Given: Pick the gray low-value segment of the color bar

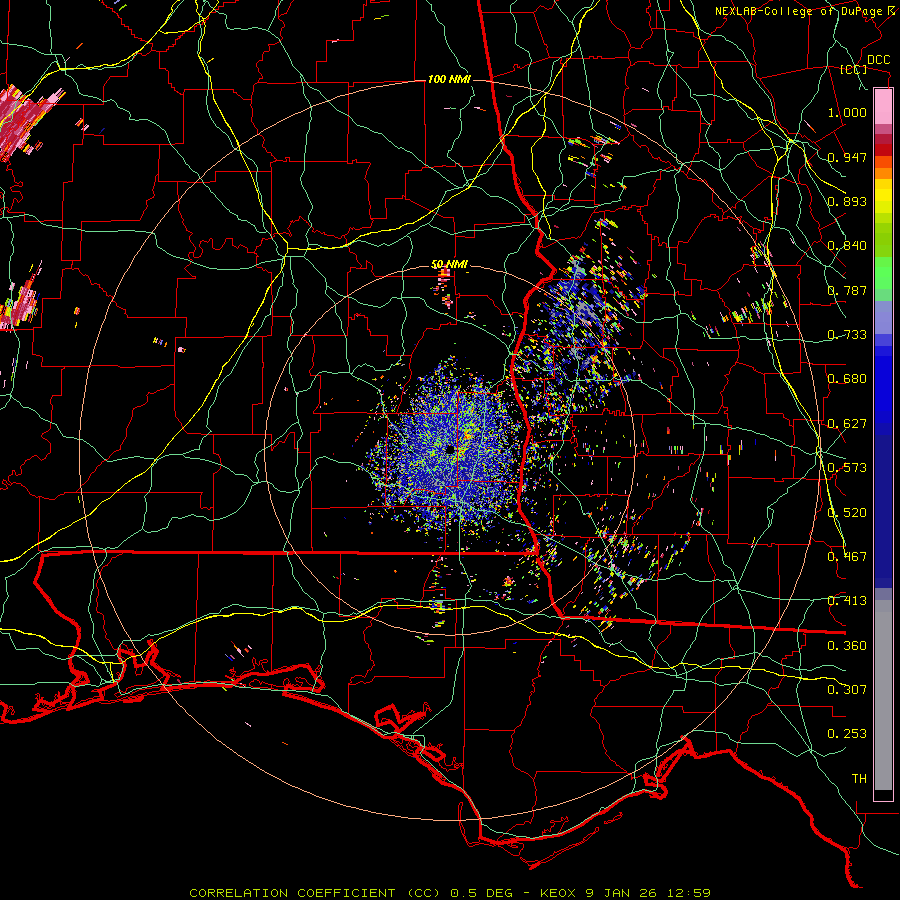Looking at the screenshot, I should (x=883, y=695).
